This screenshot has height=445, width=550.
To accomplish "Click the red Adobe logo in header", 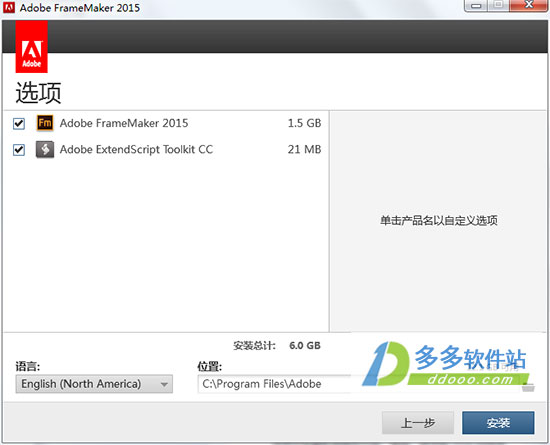I will coord(32,47).
